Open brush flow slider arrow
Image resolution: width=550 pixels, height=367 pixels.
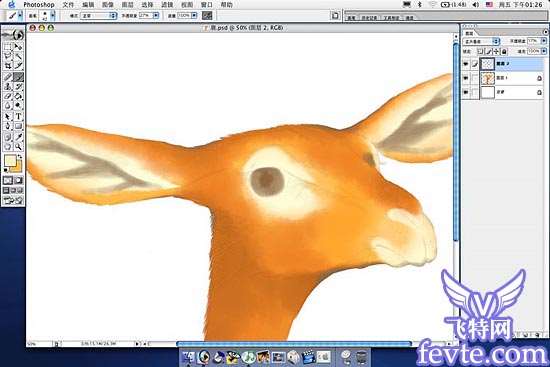coord(194,15)
